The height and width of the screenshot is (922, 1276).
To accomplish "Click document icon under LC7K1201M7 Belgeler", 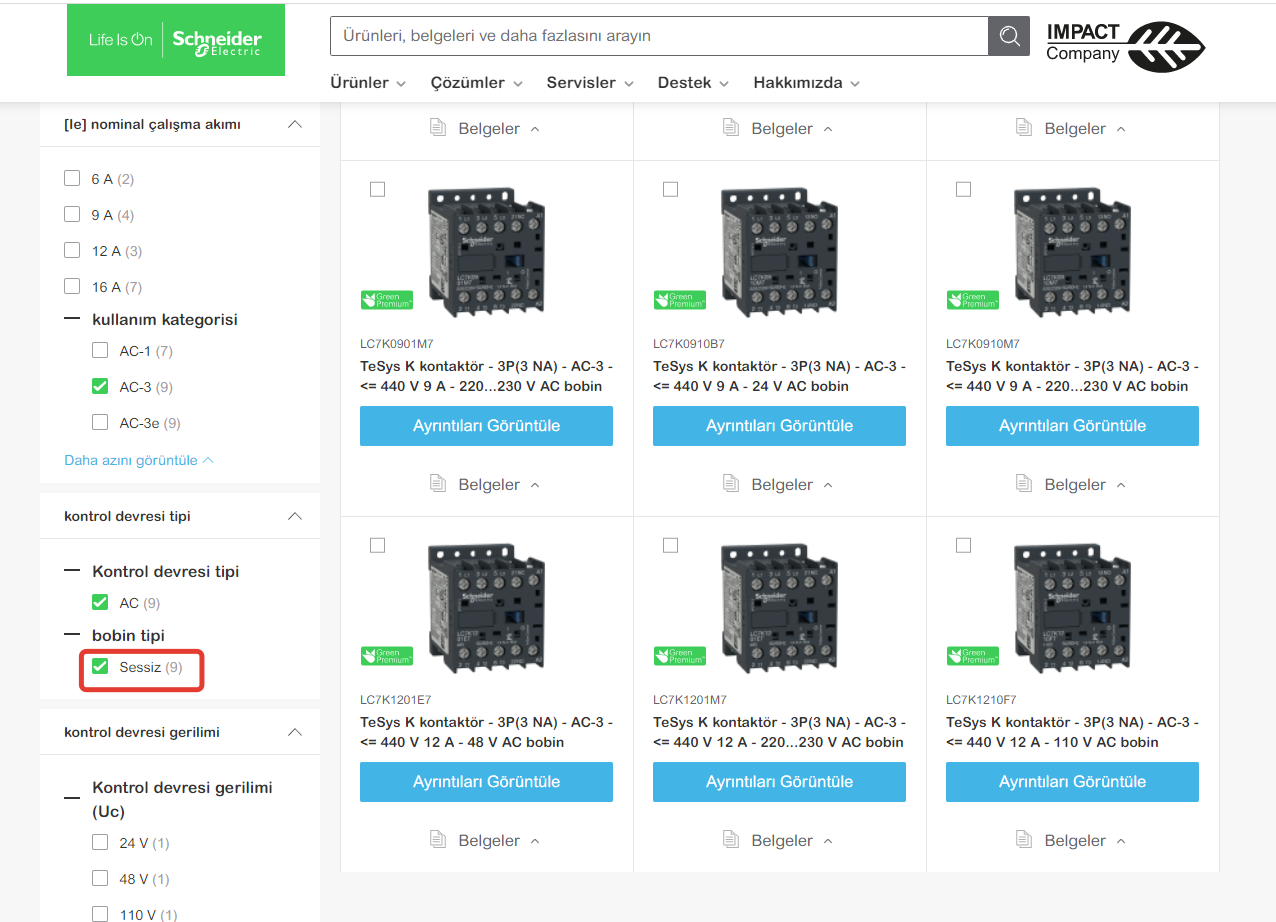I will pyautogui.click(x=730, y=840).
